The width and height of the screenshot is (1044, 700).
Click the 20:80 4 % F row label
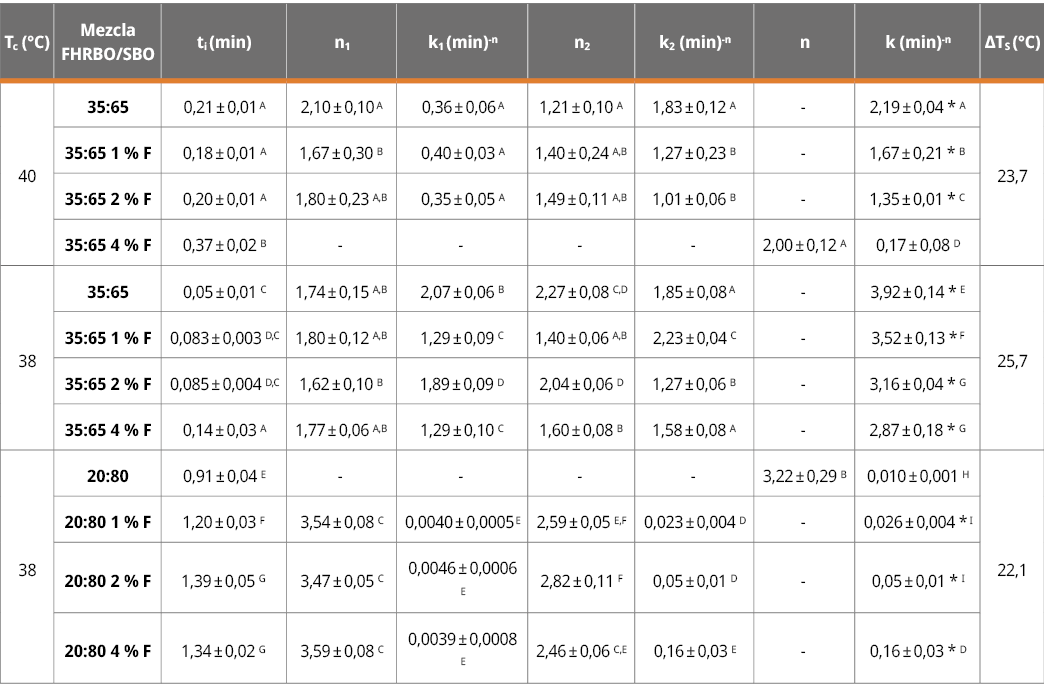tap(109, 650)
